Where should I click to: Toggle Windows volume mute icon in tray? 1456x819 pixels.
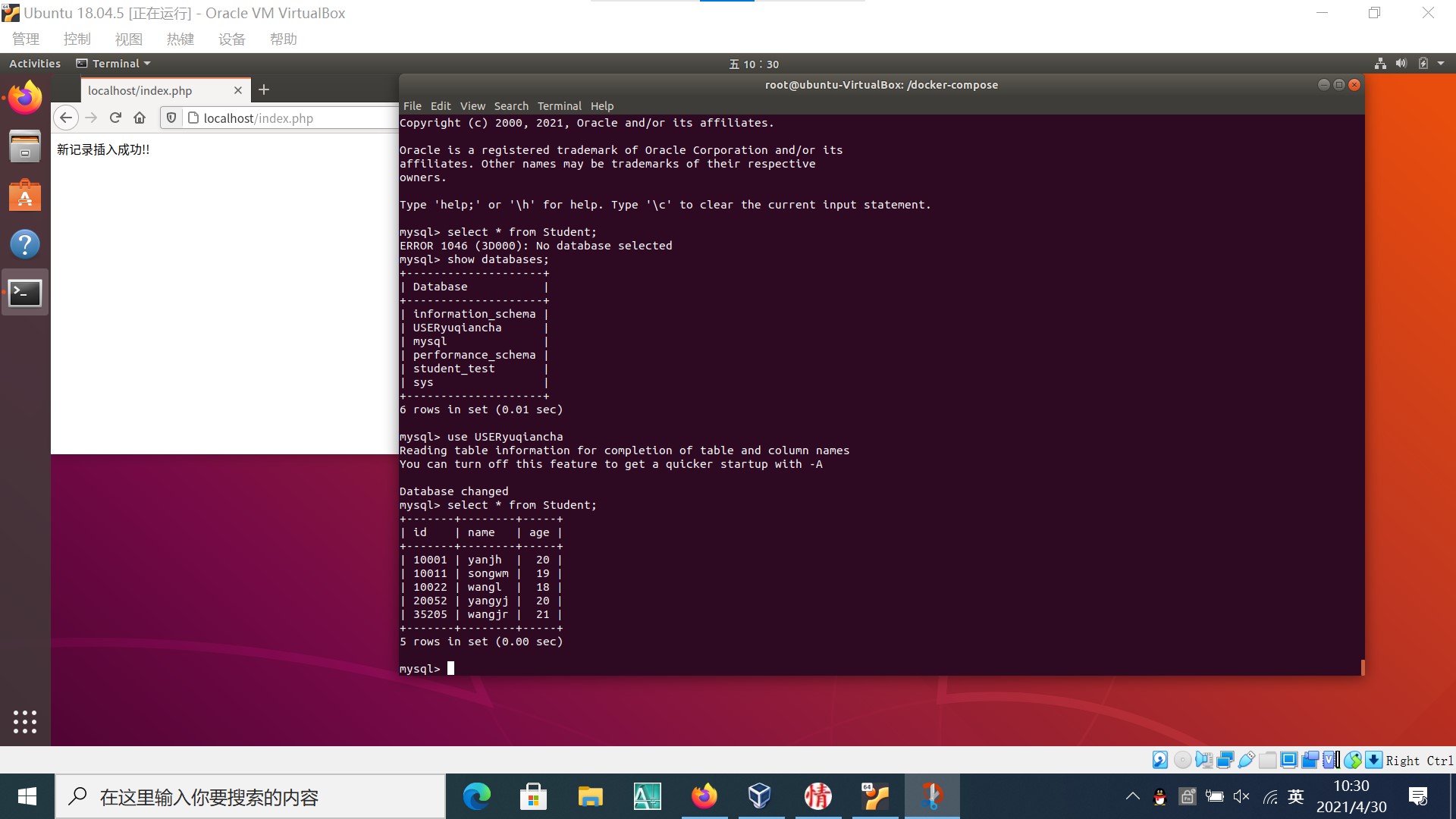[x=1241, y=796]
